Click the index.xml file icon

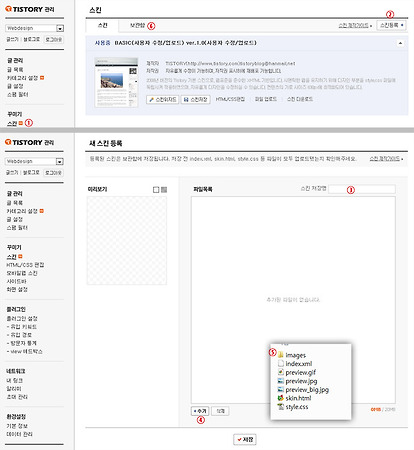pyautogui.click(x=280, y=363)
